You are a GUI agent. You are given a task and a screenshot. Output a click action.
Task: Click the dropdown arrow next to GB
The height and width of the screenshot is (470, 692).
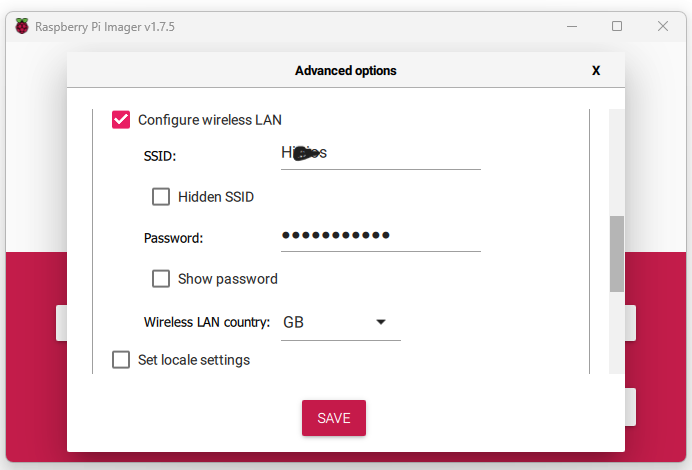coord(380,322)
